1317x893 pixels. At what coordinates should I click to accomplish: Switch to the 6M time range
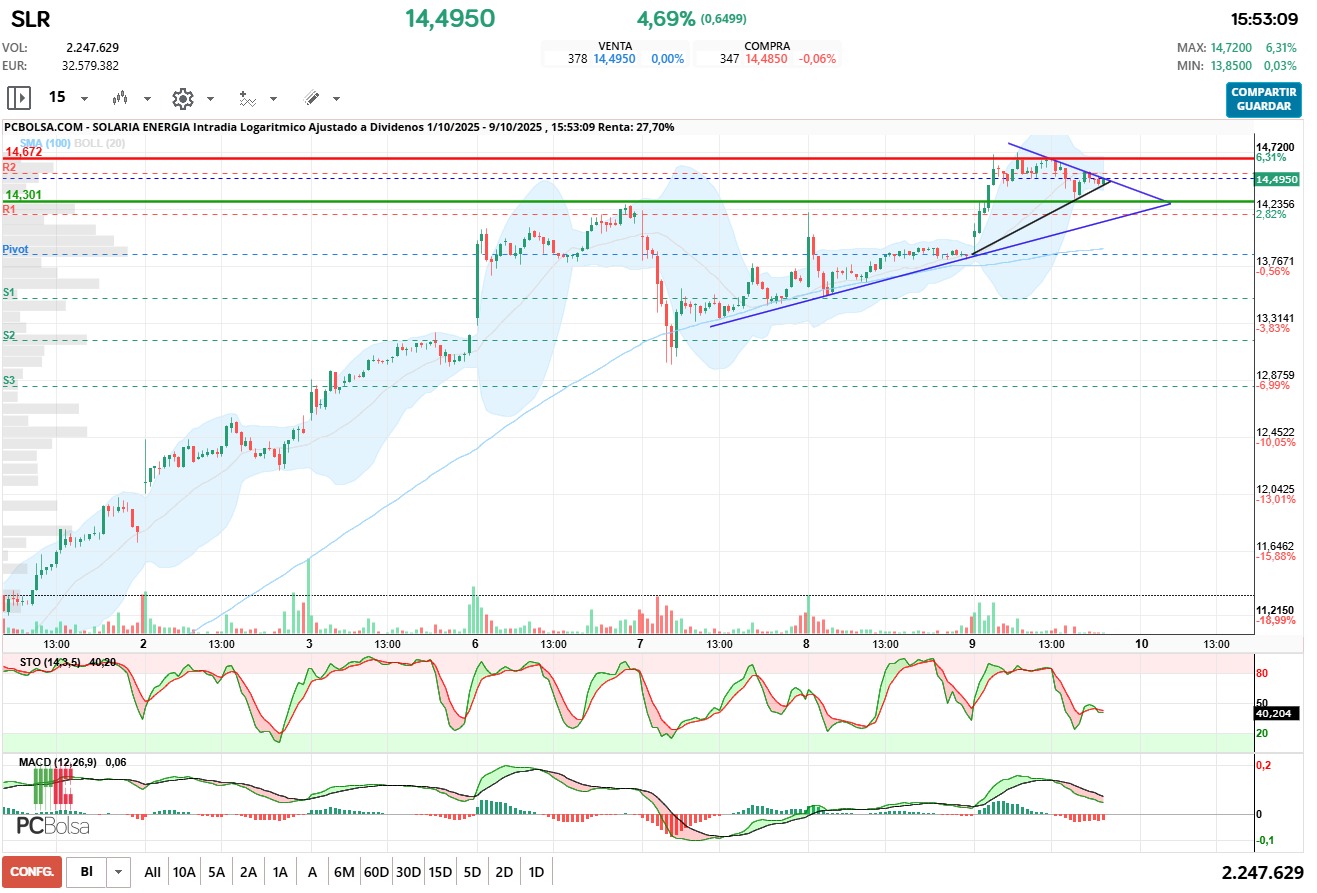tap(344, 872)
